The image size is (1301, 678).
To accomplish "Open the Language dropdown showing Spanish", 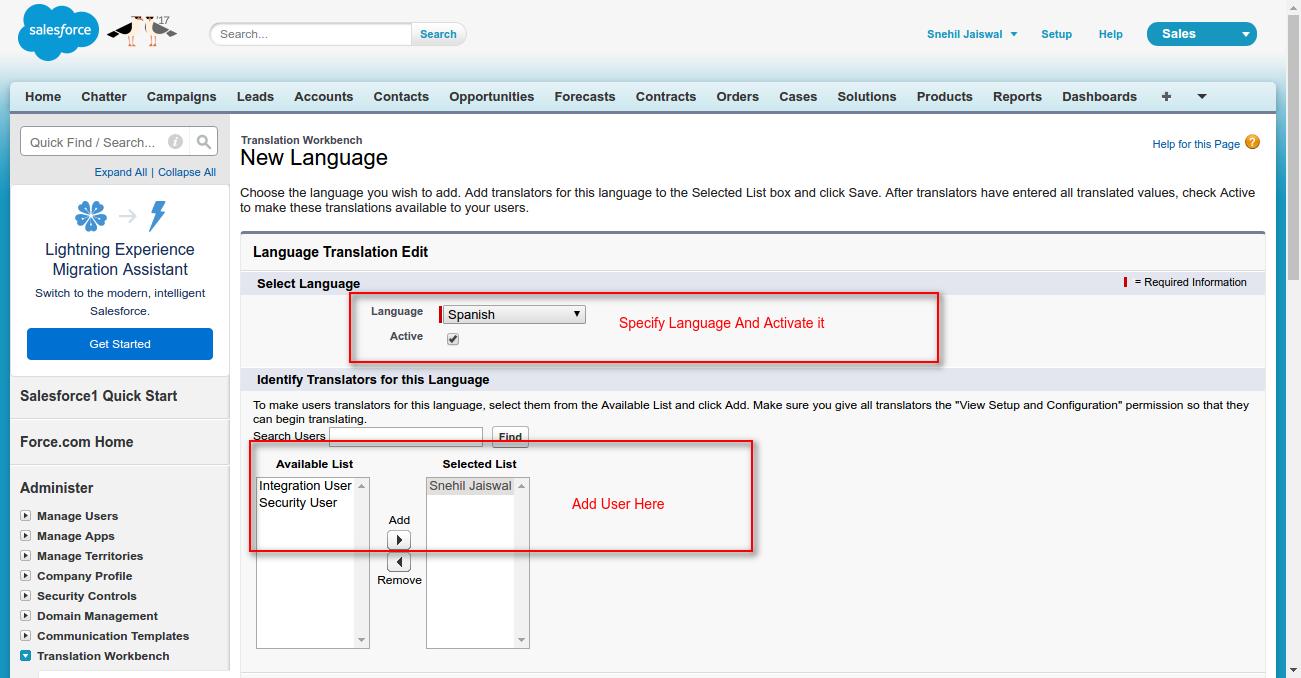I will pyautogui.click(x=513, y=314).
